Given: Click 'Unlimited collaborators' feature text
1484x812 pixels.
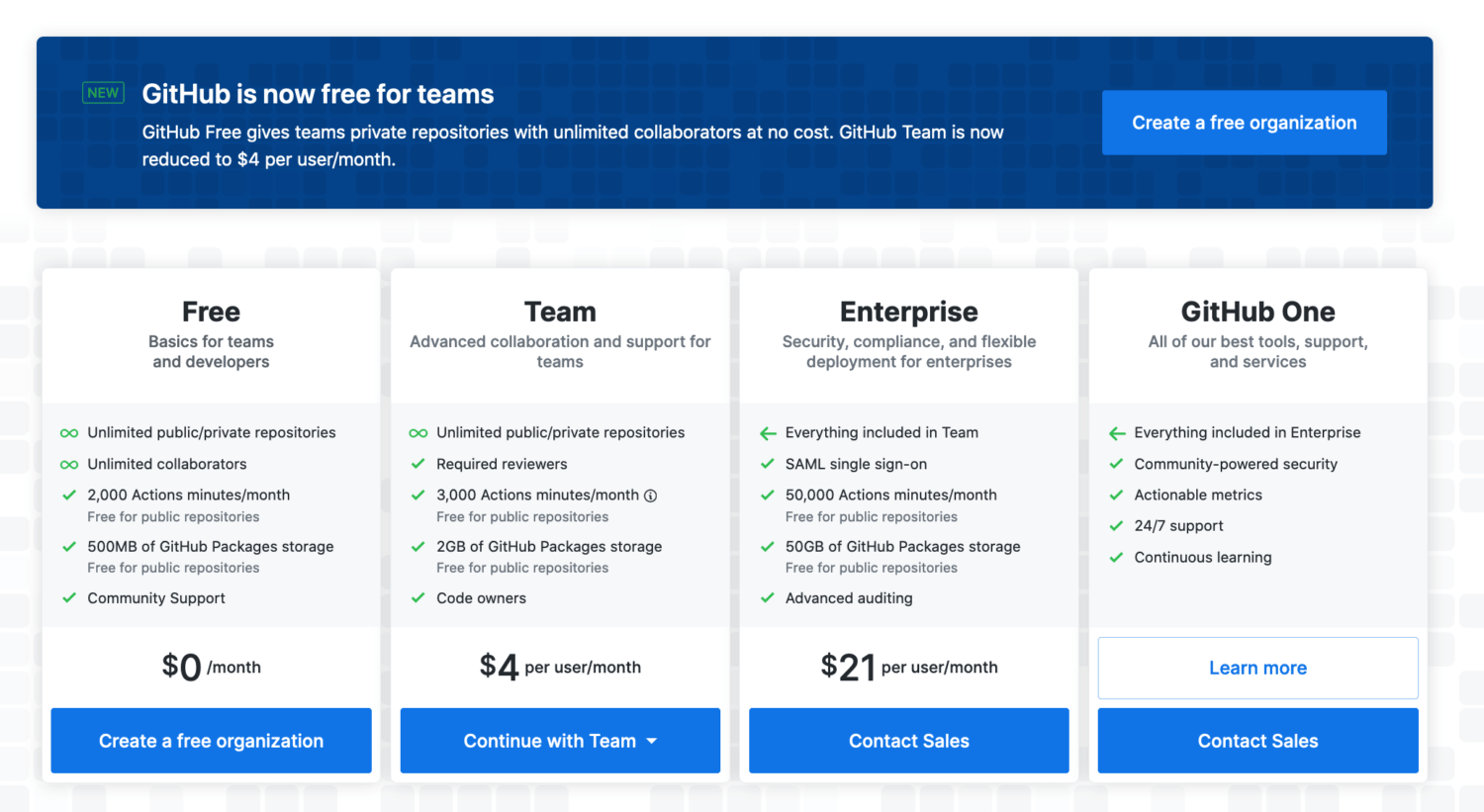Looking at the screenshot, I should pos(167,464).
